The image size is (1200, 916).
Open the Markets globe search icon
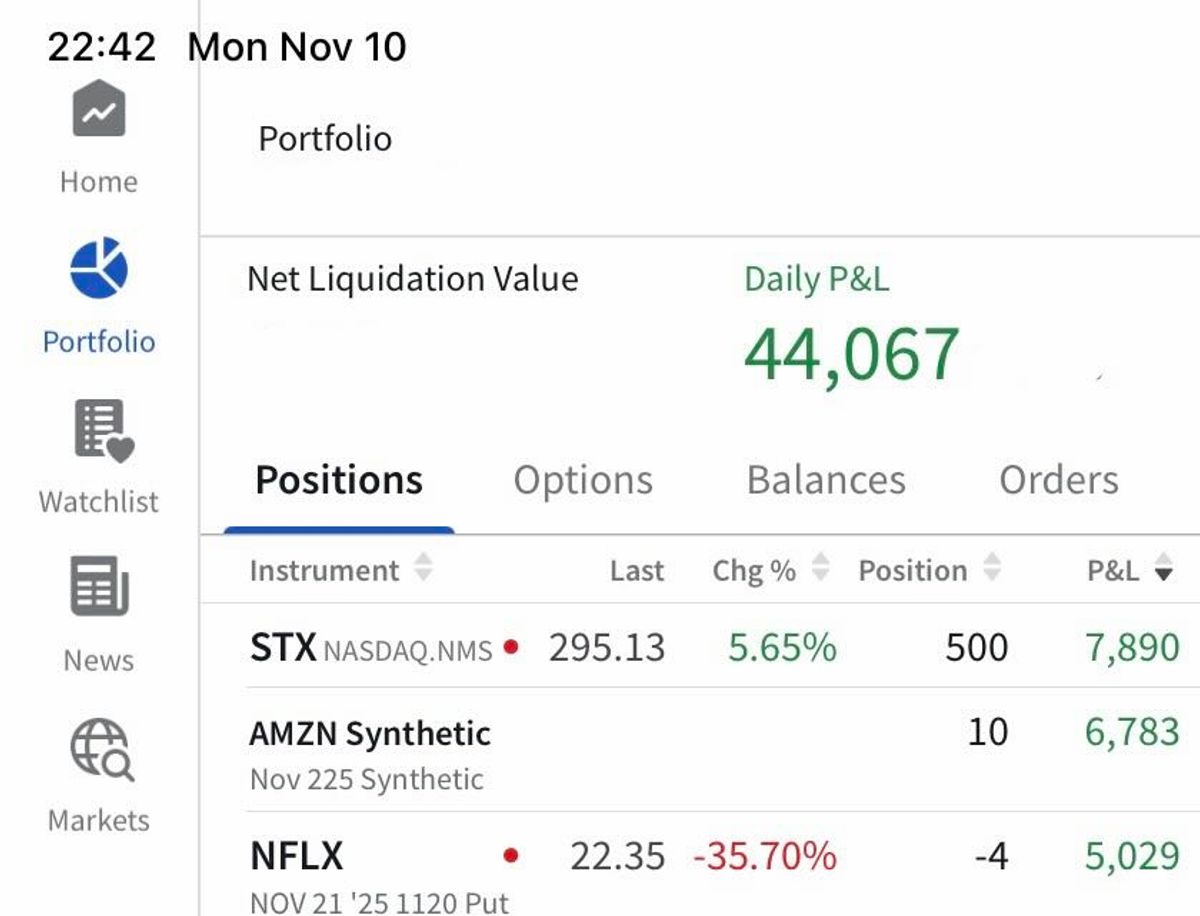(x=101, y=749)
